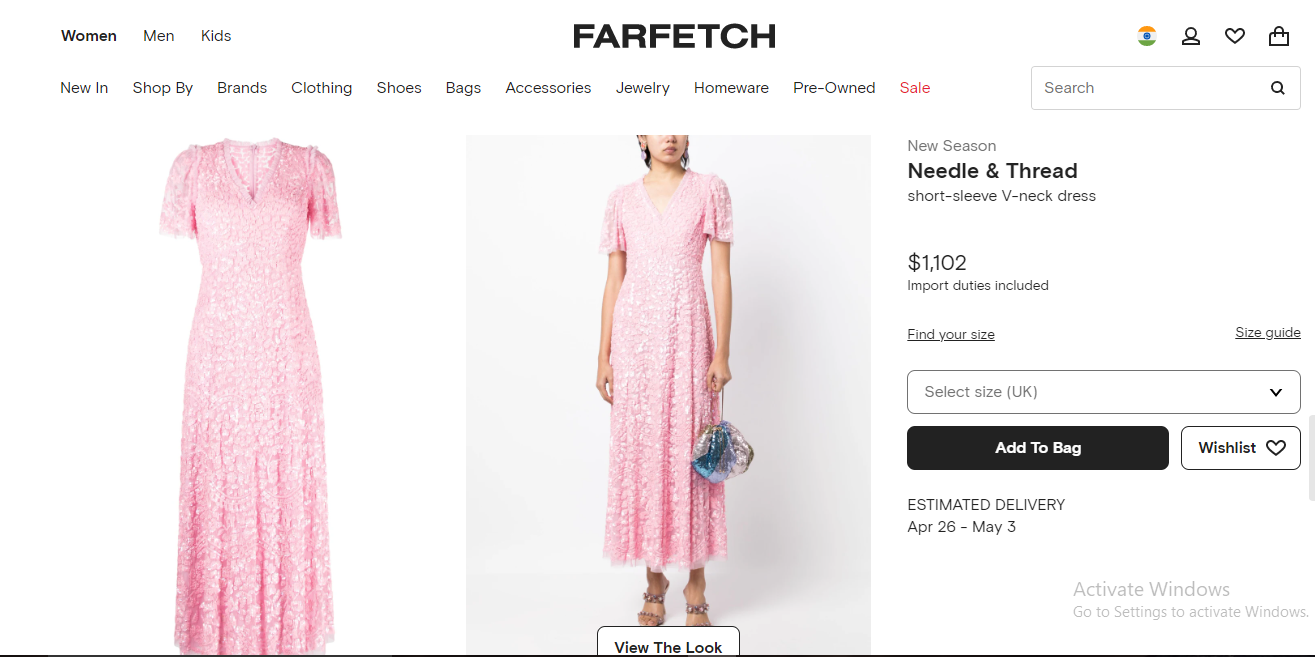
Task: Open the account profile icon
Action: 1191,36
